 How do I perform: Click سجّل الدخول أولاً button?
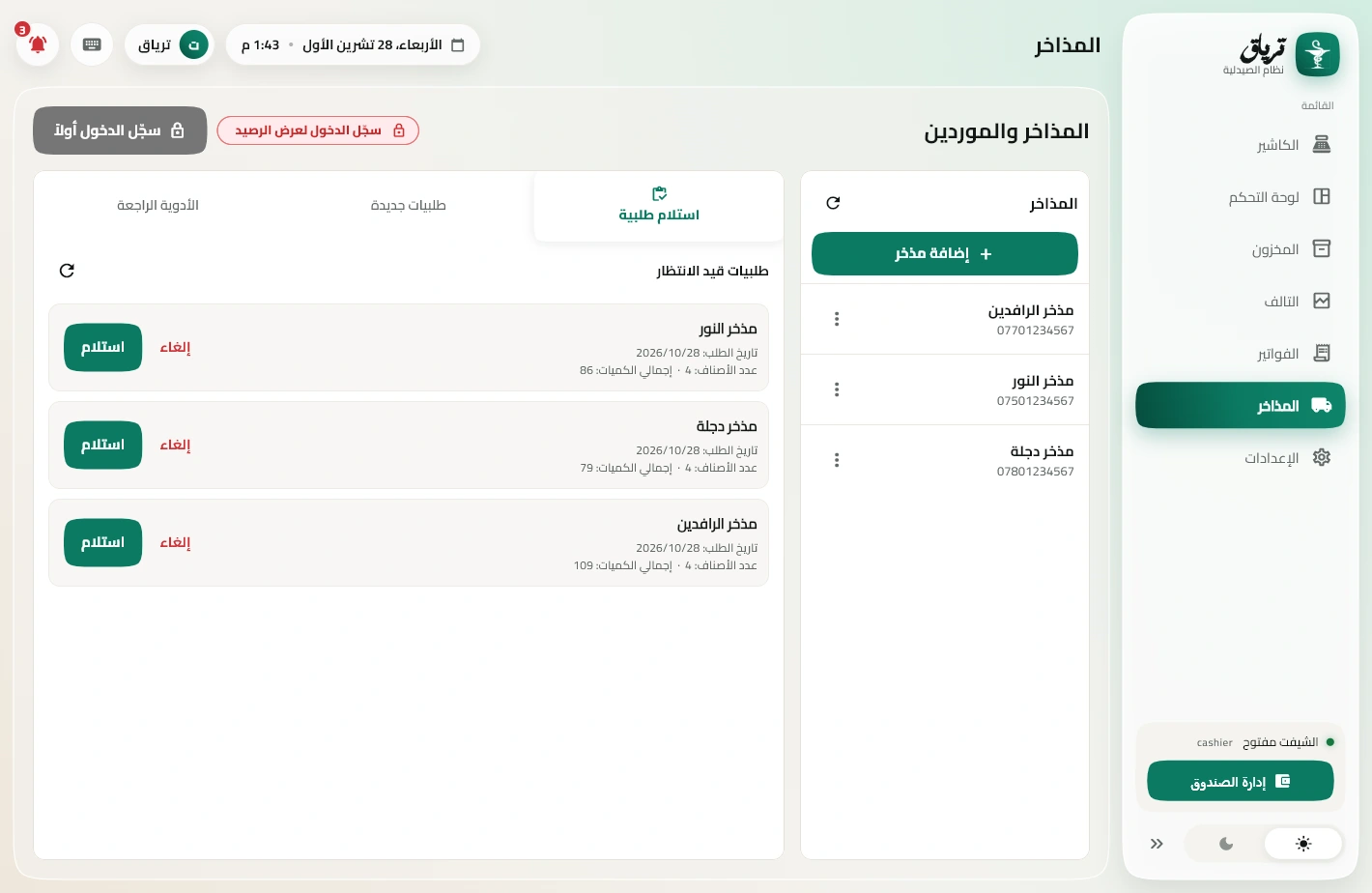(x=120, y=130)
